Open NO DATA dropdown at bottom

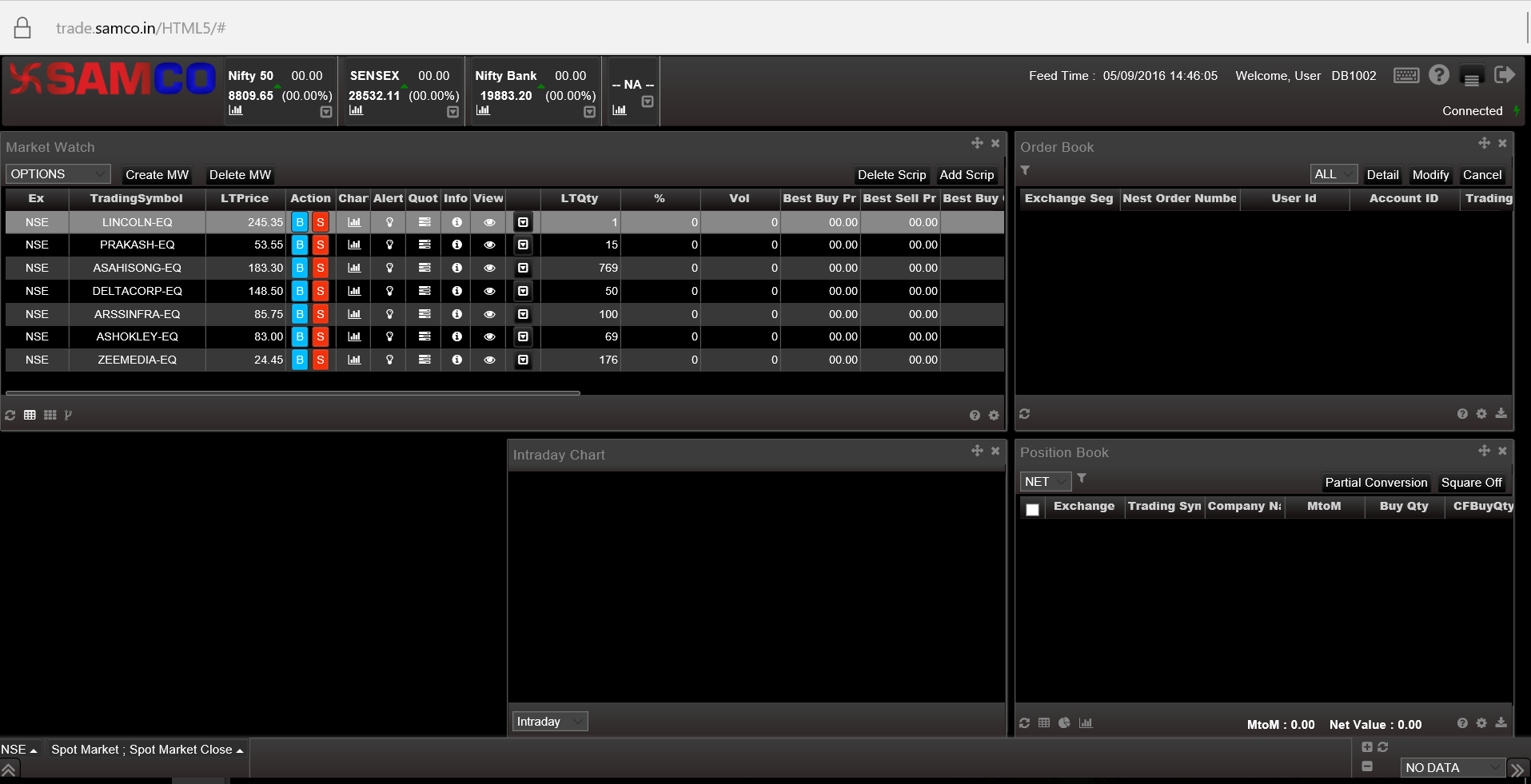pos(1453,767)
